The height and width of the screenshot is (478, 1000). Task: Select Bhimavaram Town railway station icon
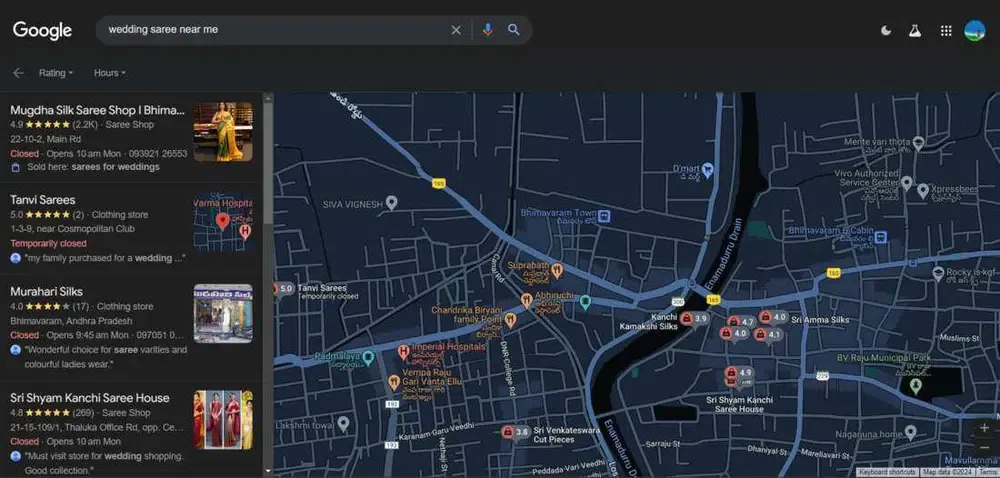604,216
